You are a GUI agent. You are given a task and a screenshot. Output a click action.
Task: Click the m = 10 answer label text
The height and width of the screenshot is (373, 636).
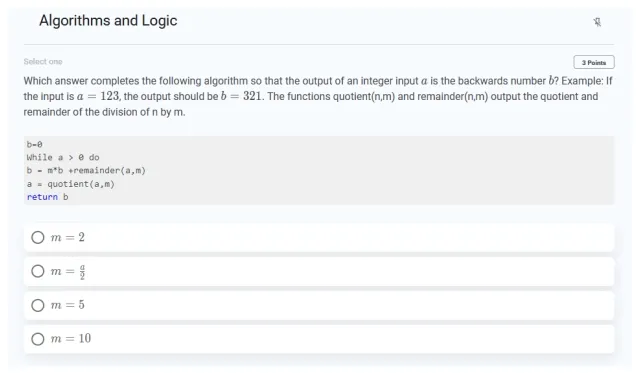tap(71, 339)
